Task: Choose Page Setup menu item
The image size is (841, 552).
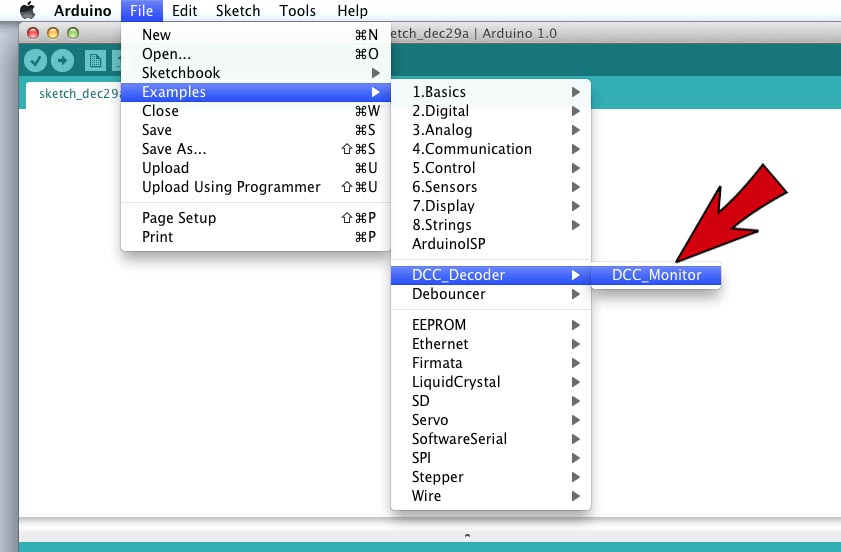Action: click(256, 218)
